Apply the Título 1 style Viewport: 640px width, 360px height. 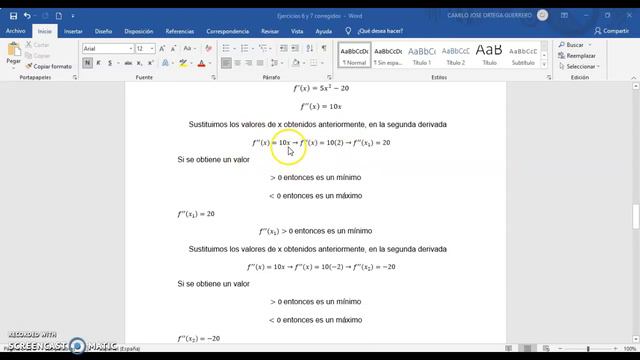tap(422, 55)
